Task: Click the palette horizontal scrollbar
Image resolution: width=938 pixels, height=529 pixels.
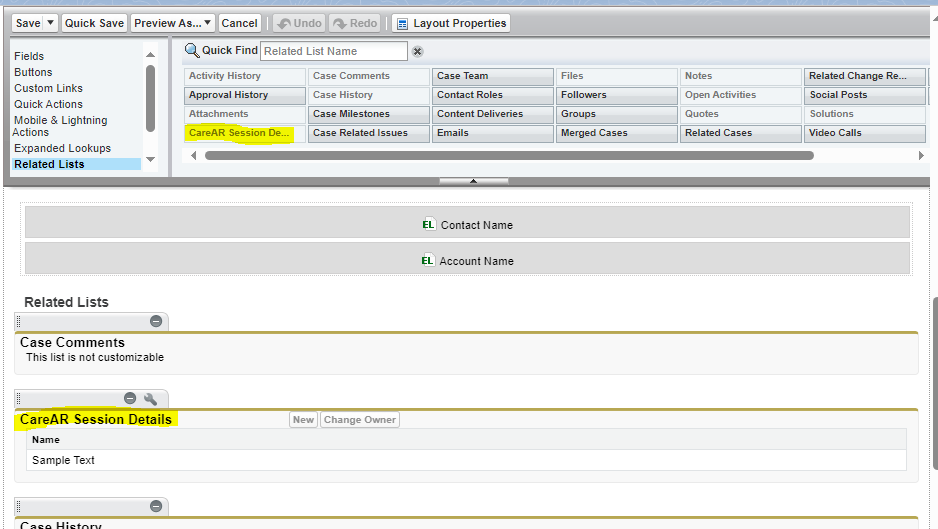Action: tap(508, 156)
